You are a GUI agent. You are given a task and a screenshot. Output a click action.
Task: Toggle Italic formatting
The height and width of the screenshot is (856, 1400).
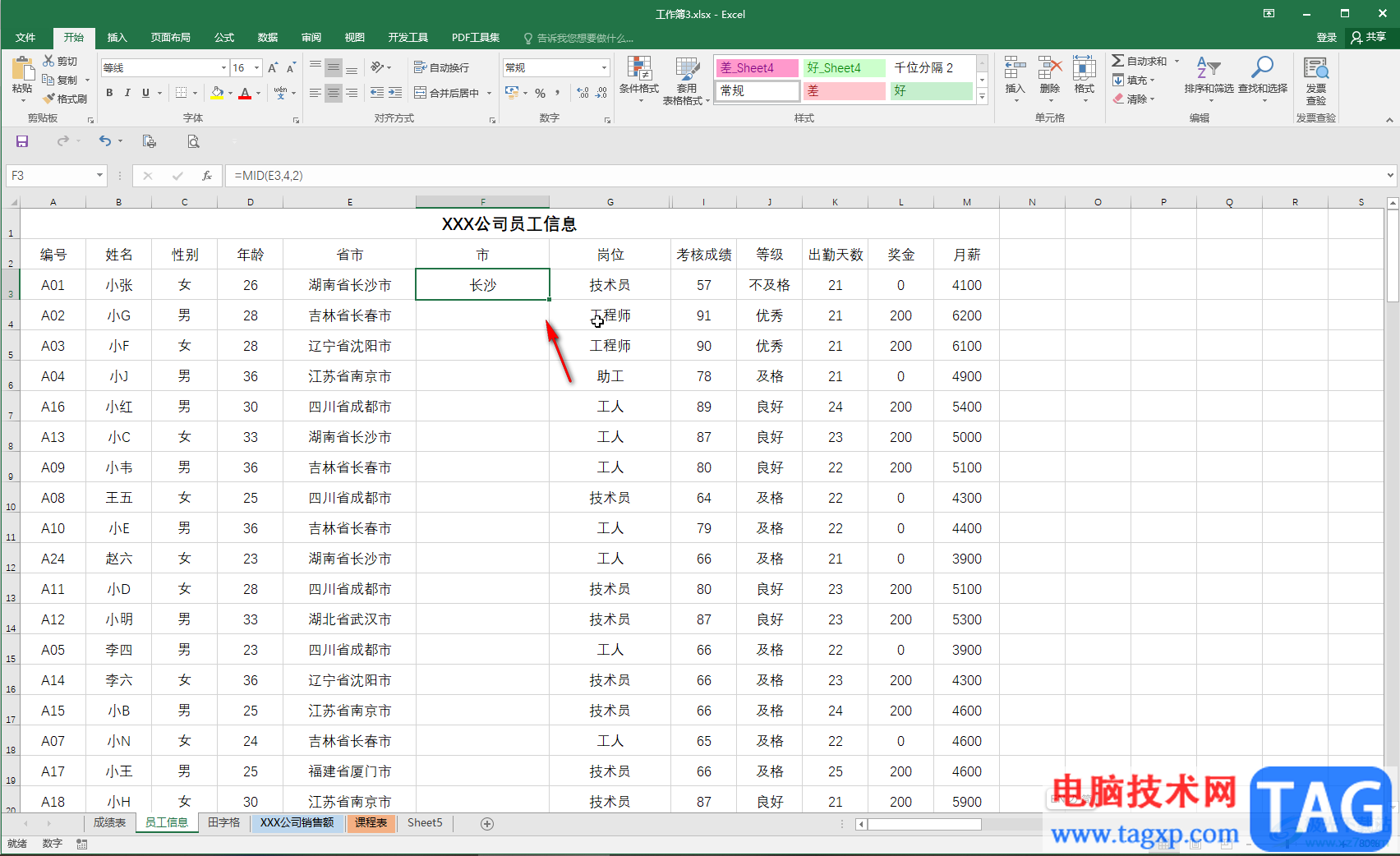coord(127,94)
